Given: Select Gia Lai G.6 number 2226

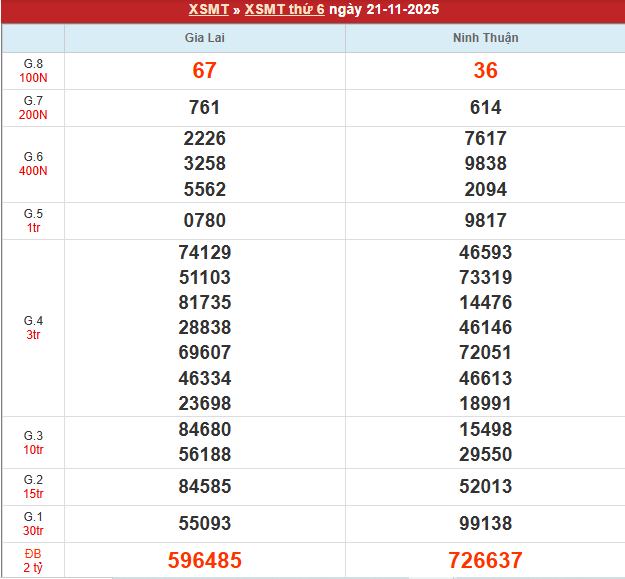Looking at the screenshot, I should (204, 139).
